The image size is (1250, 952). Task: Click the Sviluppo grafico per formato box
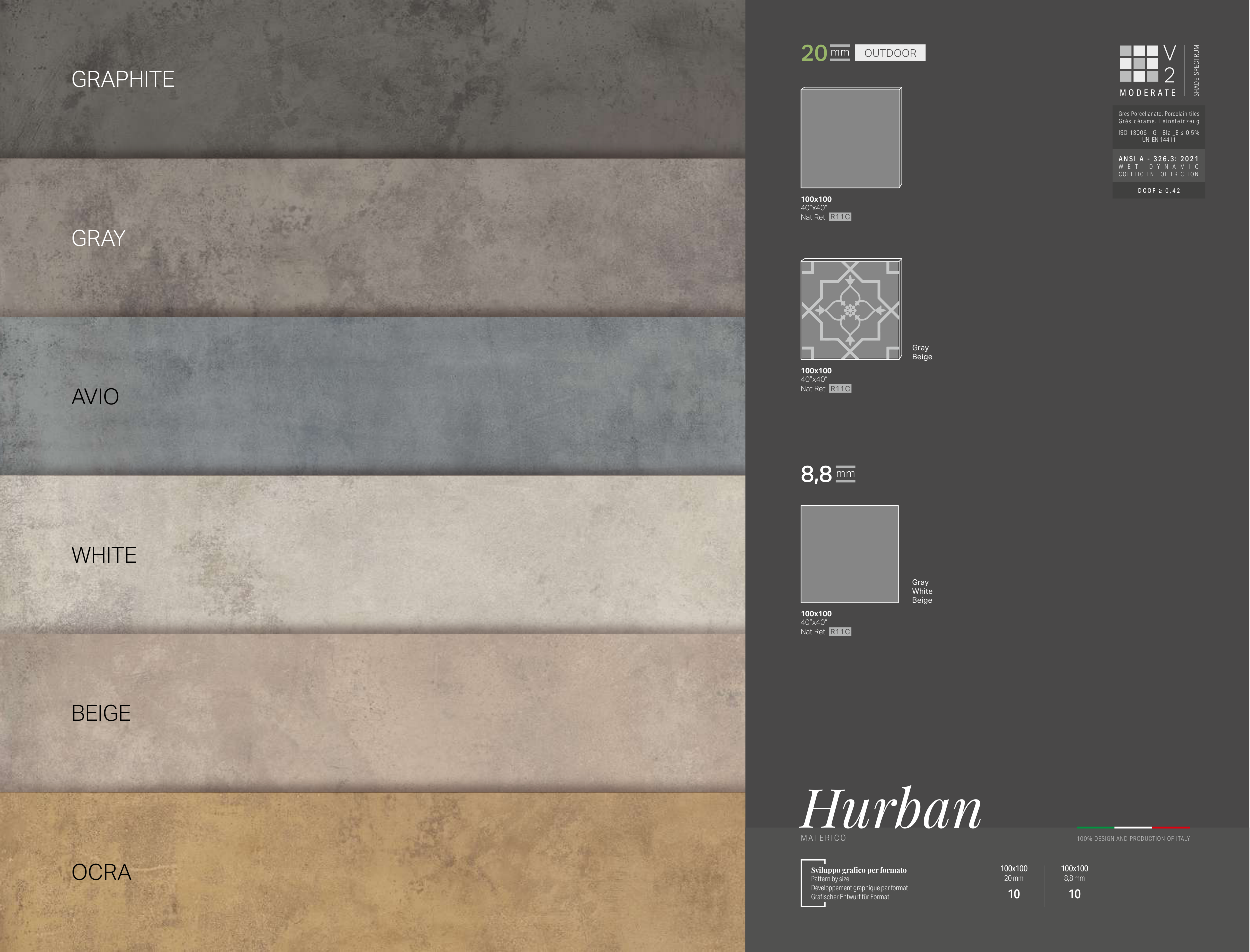pyautogui.click(x=856, y=883)
